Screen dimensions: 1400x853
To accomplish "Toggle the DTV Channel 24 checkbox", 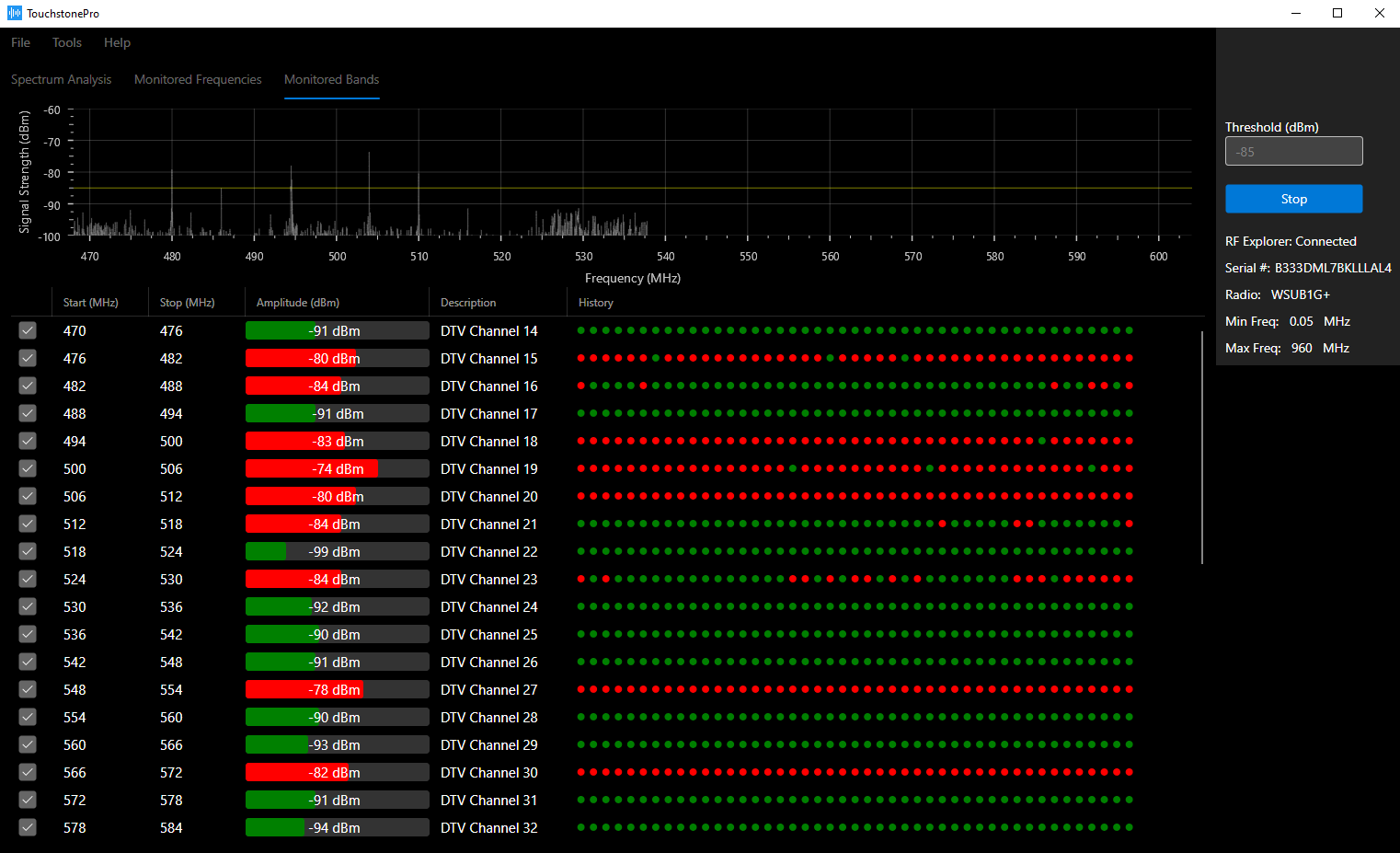I will pyautogui.click(x=28, y=606).
